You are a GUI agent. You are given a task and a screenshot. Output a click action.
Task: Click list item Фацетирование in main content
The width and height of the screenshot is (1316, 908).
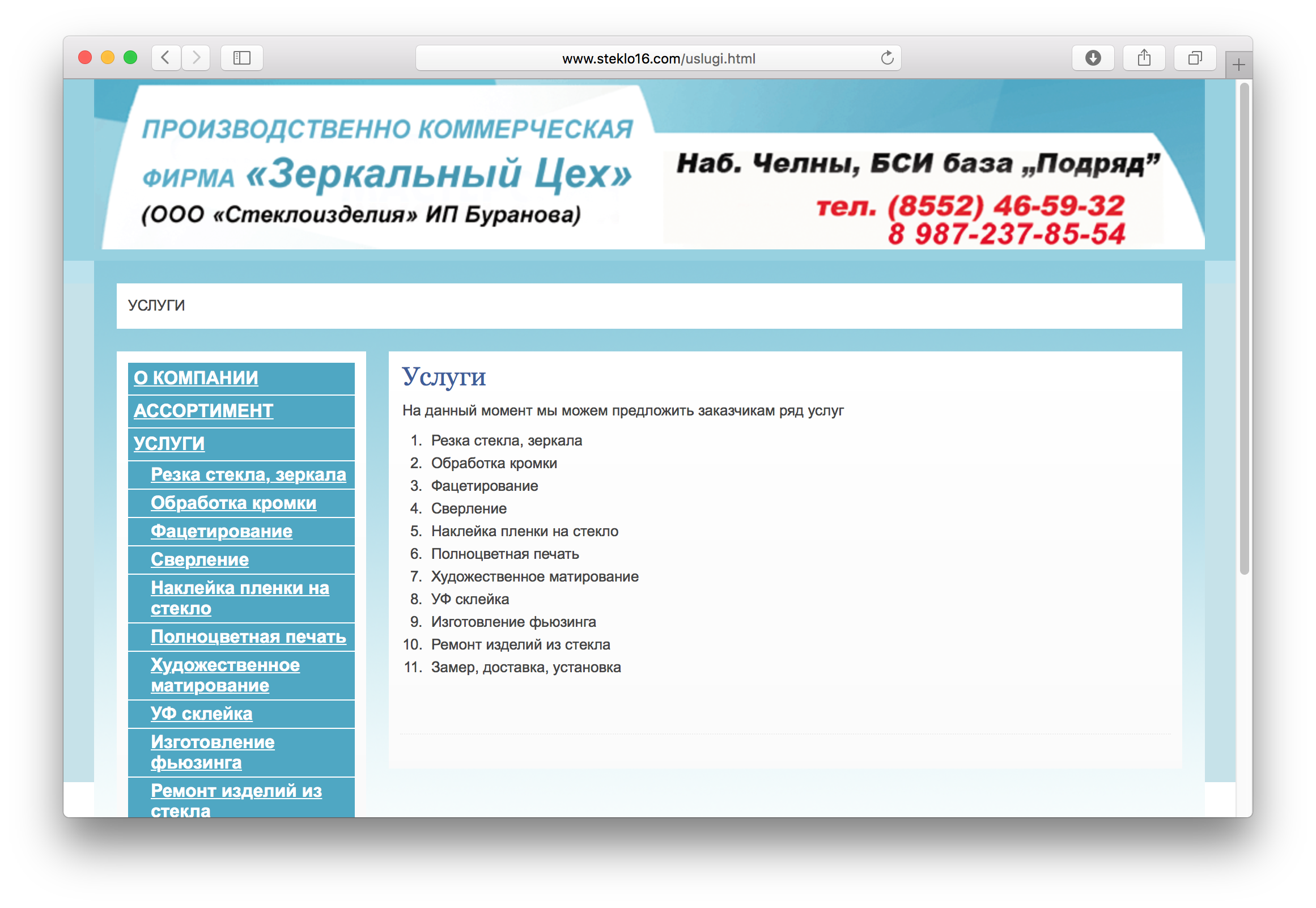[485, 486]
